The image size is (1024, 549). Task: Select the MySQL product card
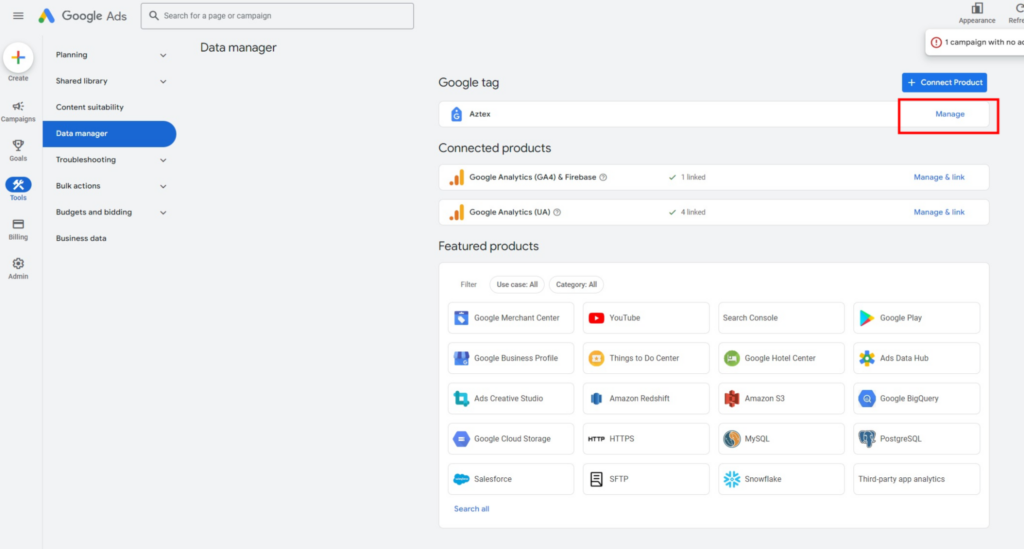(781, 439)
